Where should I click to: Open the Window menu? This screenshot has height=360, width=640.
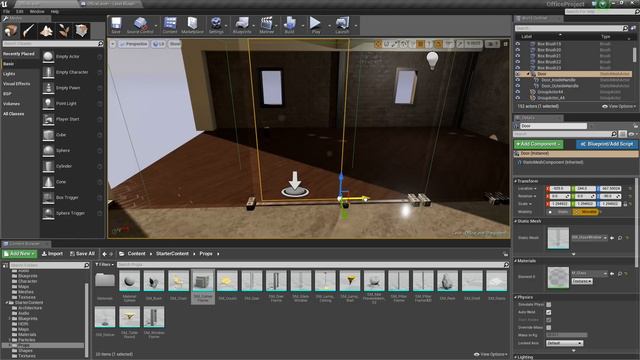37,11
